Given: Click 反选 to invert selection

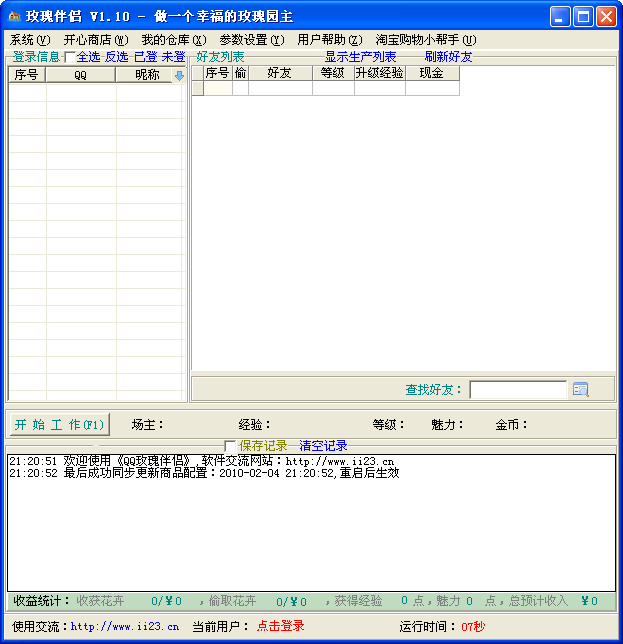Looking at the screenshot, I should click(117, 57).
